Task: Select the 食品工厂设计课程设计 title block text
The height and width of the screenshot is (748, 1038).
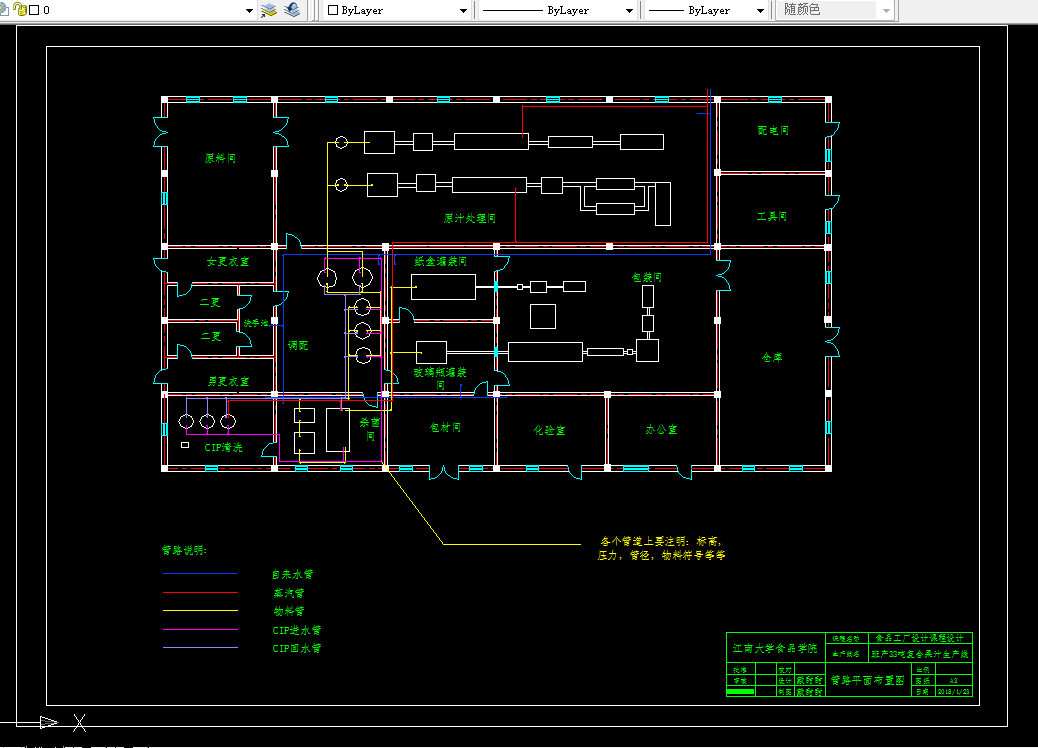Action: coord(920,638)
